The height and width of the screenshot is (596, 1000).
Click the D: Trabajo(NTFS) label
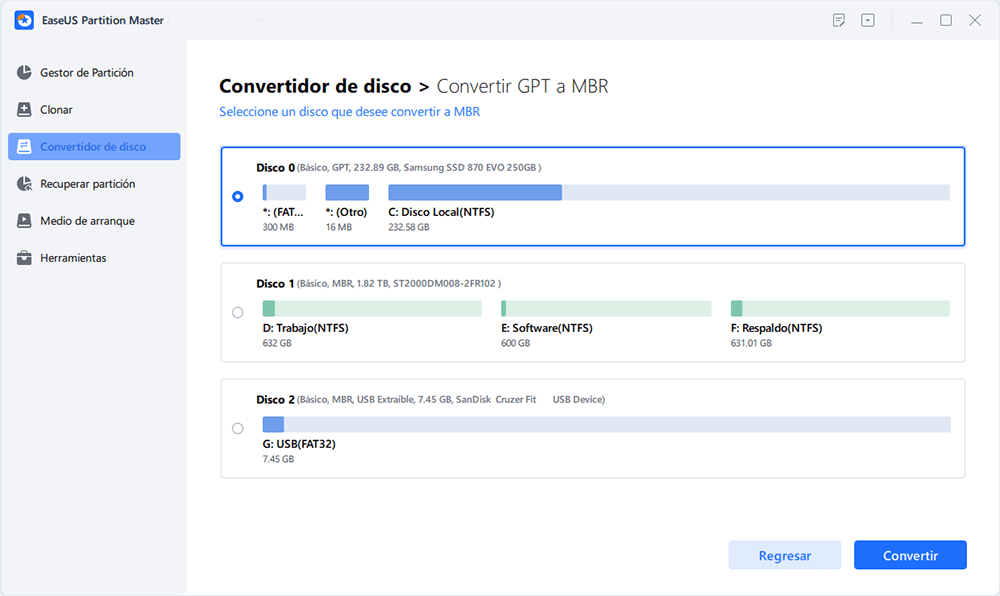point(305,328)
